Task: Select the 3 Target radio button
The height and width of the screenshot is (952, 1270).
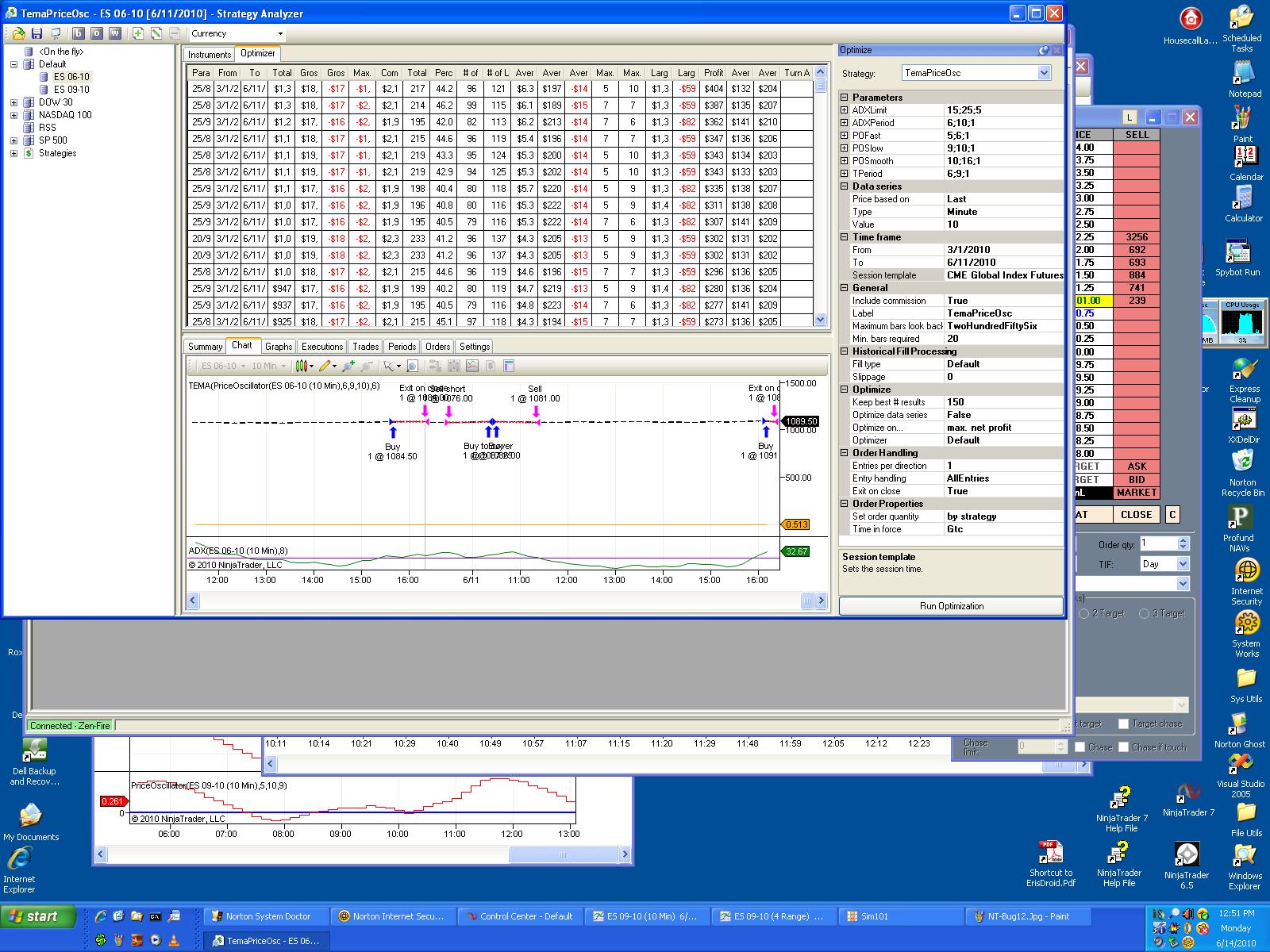Action: [1144, 613]
